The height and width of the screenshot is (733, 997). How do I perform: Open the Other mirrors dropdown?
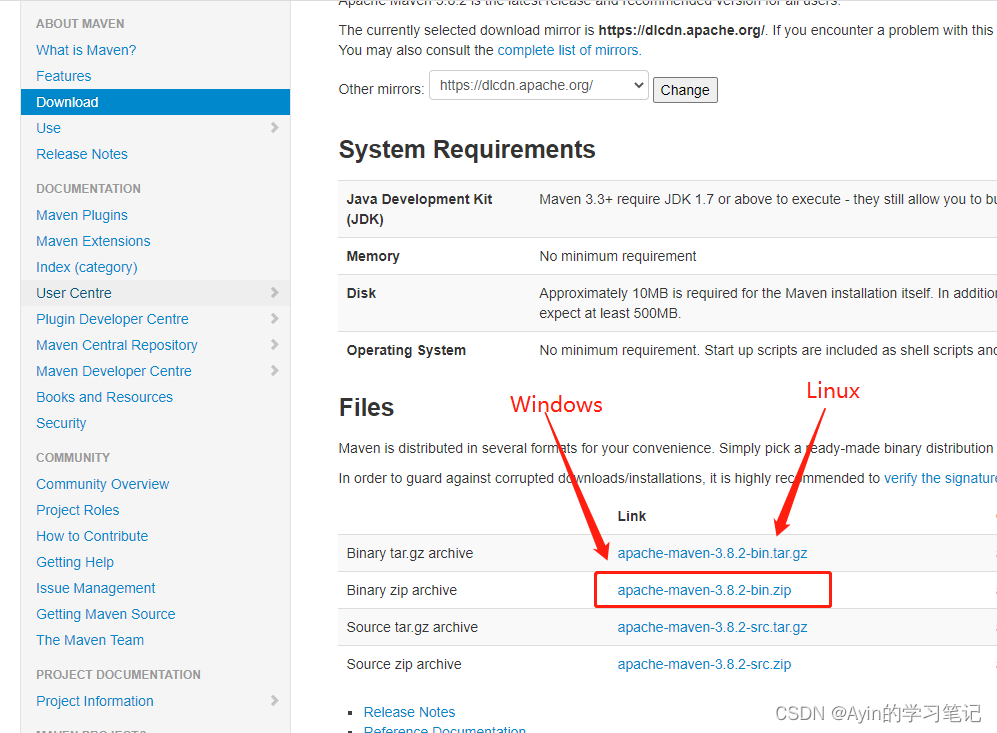[539, 85]
